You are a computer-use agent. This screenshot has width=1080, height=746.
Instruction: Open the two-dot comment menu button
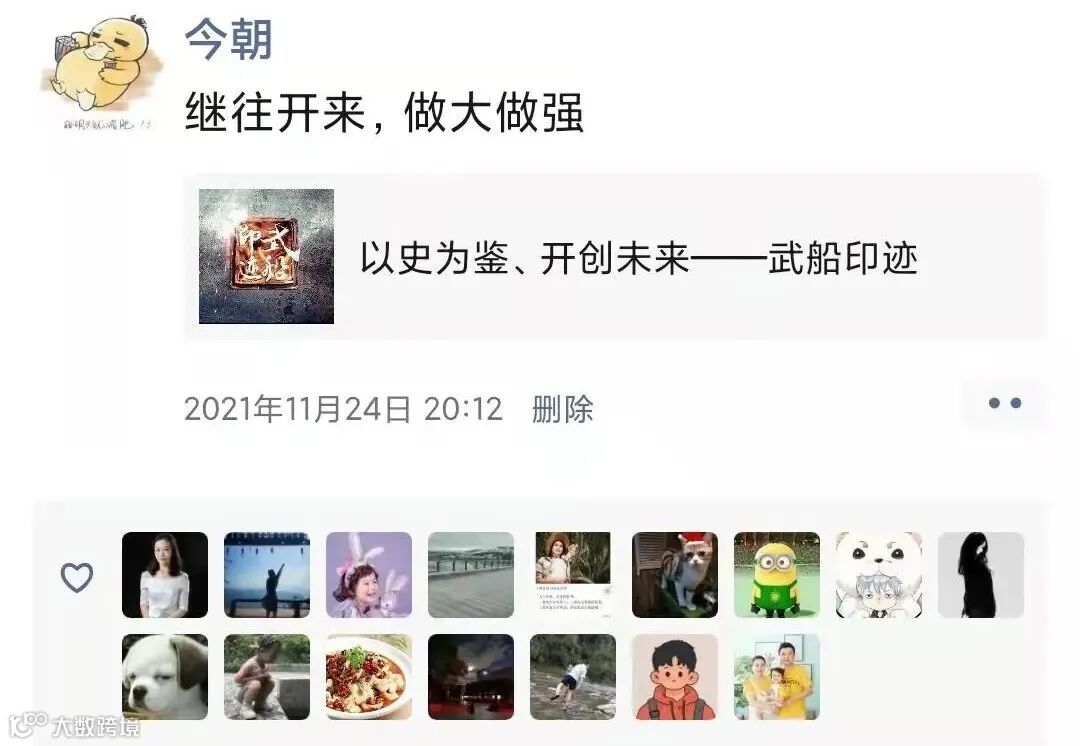(x=1004, y=403)
